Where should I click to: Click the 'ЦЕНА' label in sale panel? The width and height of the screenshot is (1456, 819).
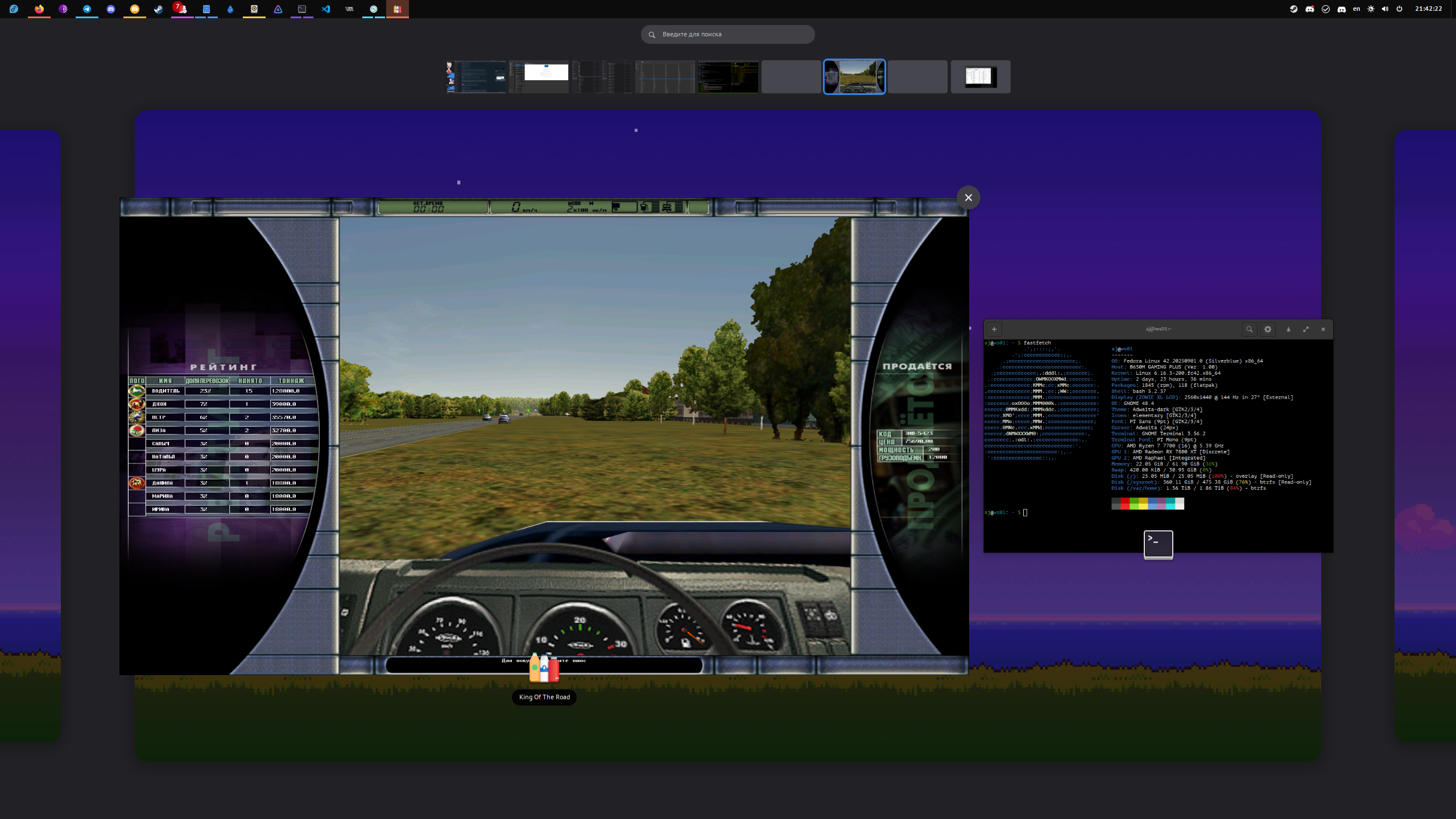(887, 442)
